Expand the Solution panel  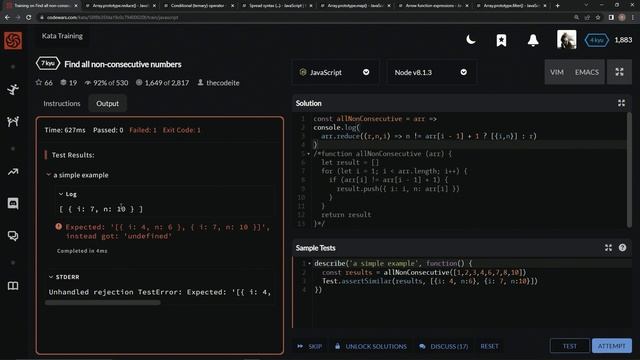click(x=621, y=103)
